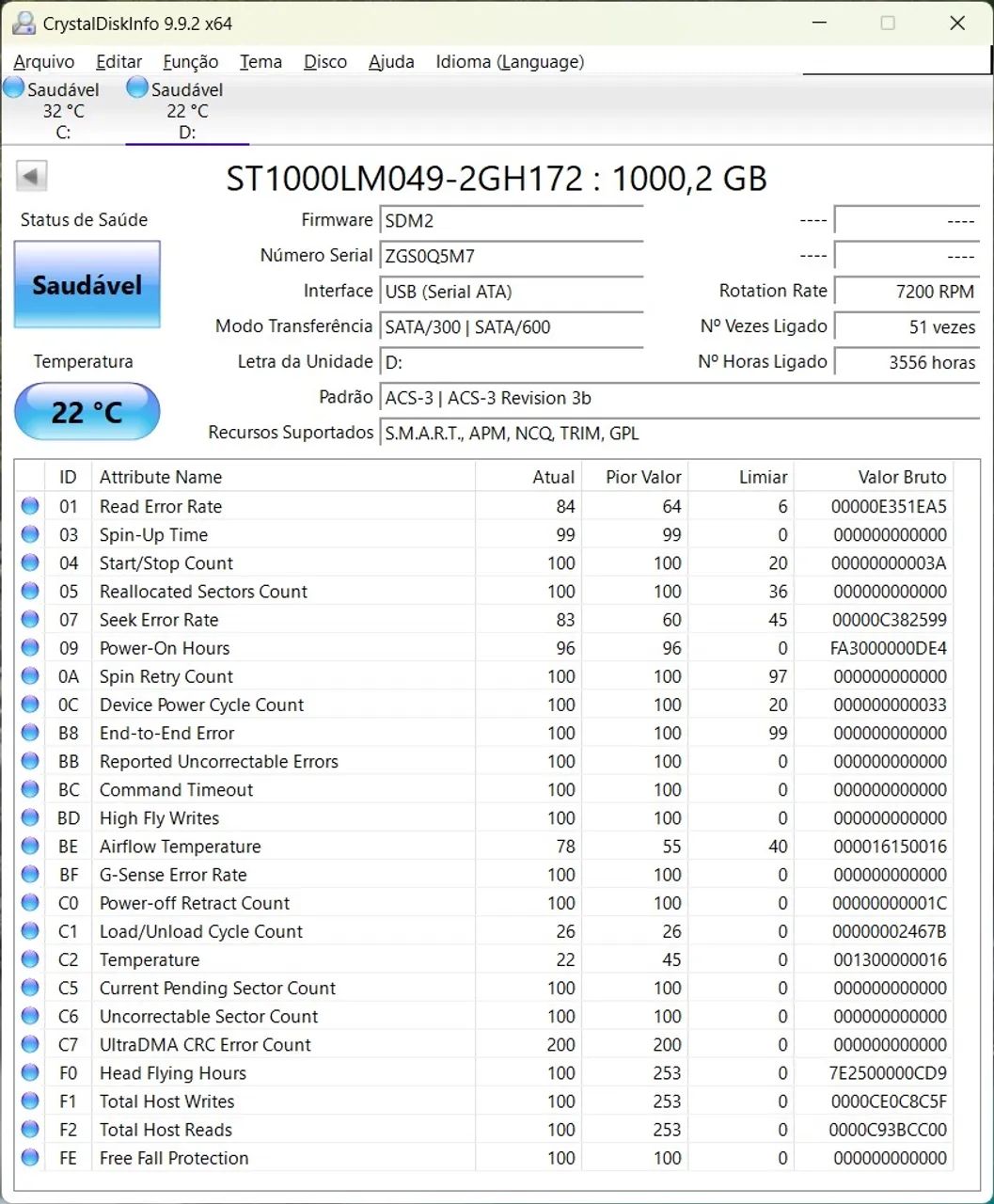Click the status orb for G-Sense Error Rate

click(x=30, y=874)
